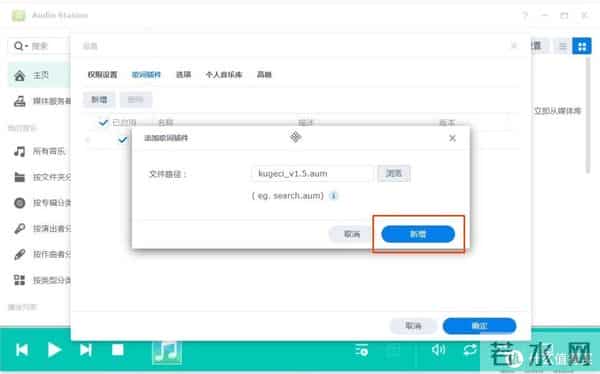The height and width of the screenshot is (374, 600).
Task: Click 取消 in the add plugin dialog
Action: [x=351, y=234]
